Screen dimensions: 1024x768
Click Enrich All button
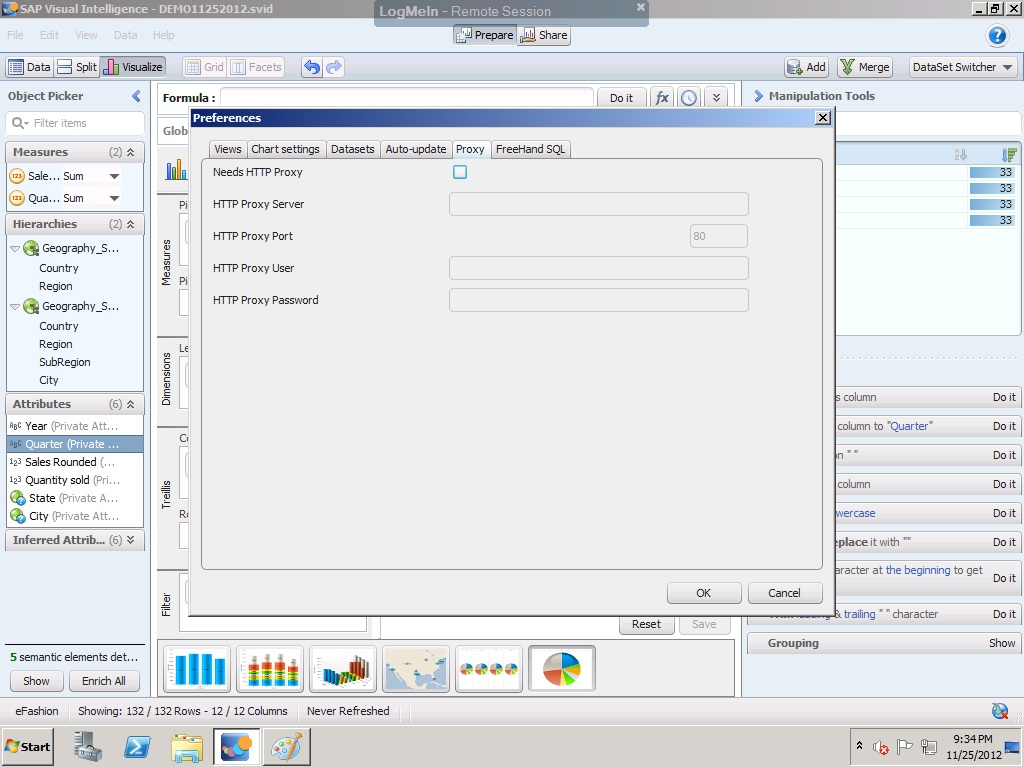pyautogui.click(x=104, y=681)
